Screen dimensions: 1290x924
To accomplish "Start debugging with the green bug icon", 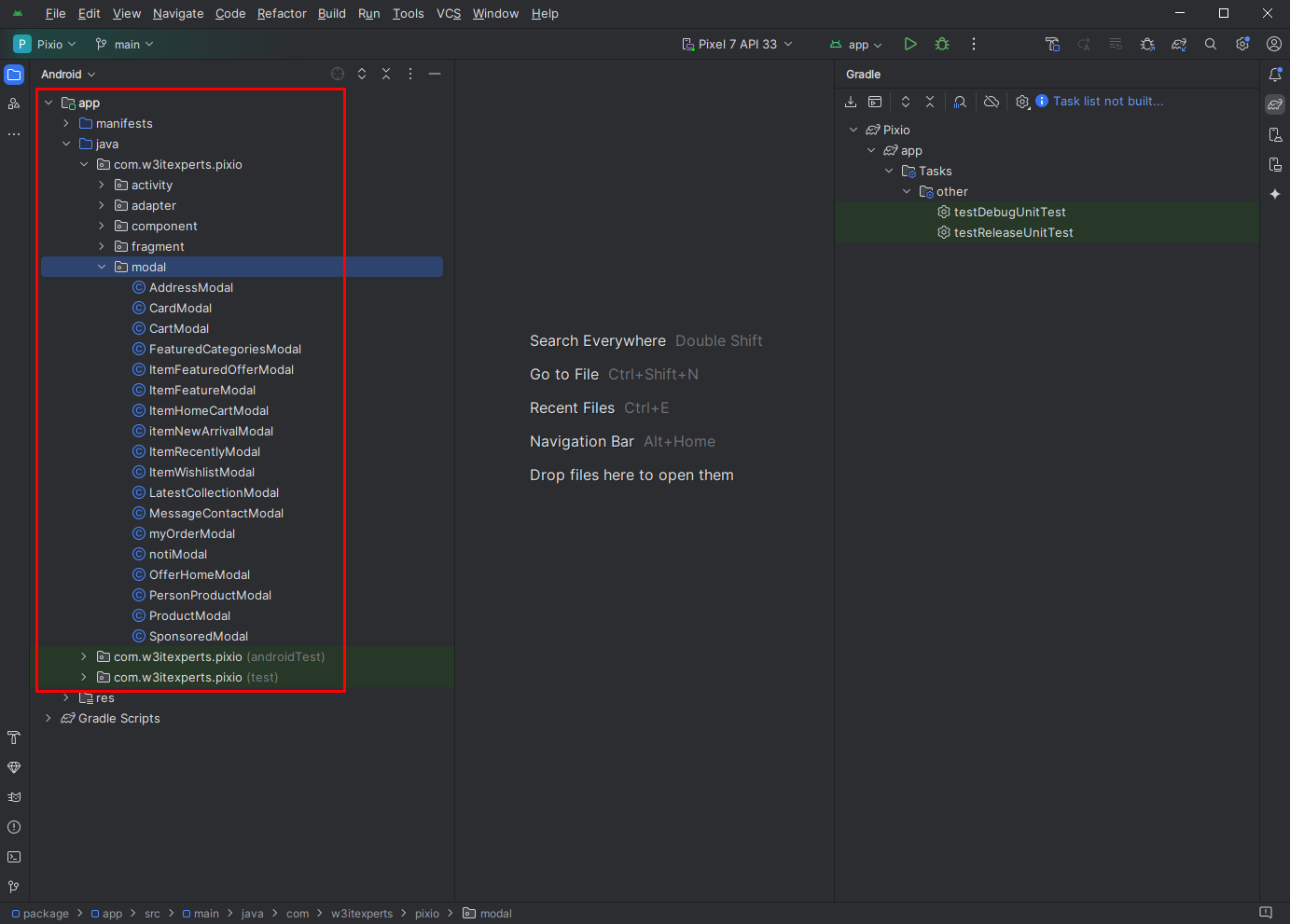I will click(x=942, y=44).
